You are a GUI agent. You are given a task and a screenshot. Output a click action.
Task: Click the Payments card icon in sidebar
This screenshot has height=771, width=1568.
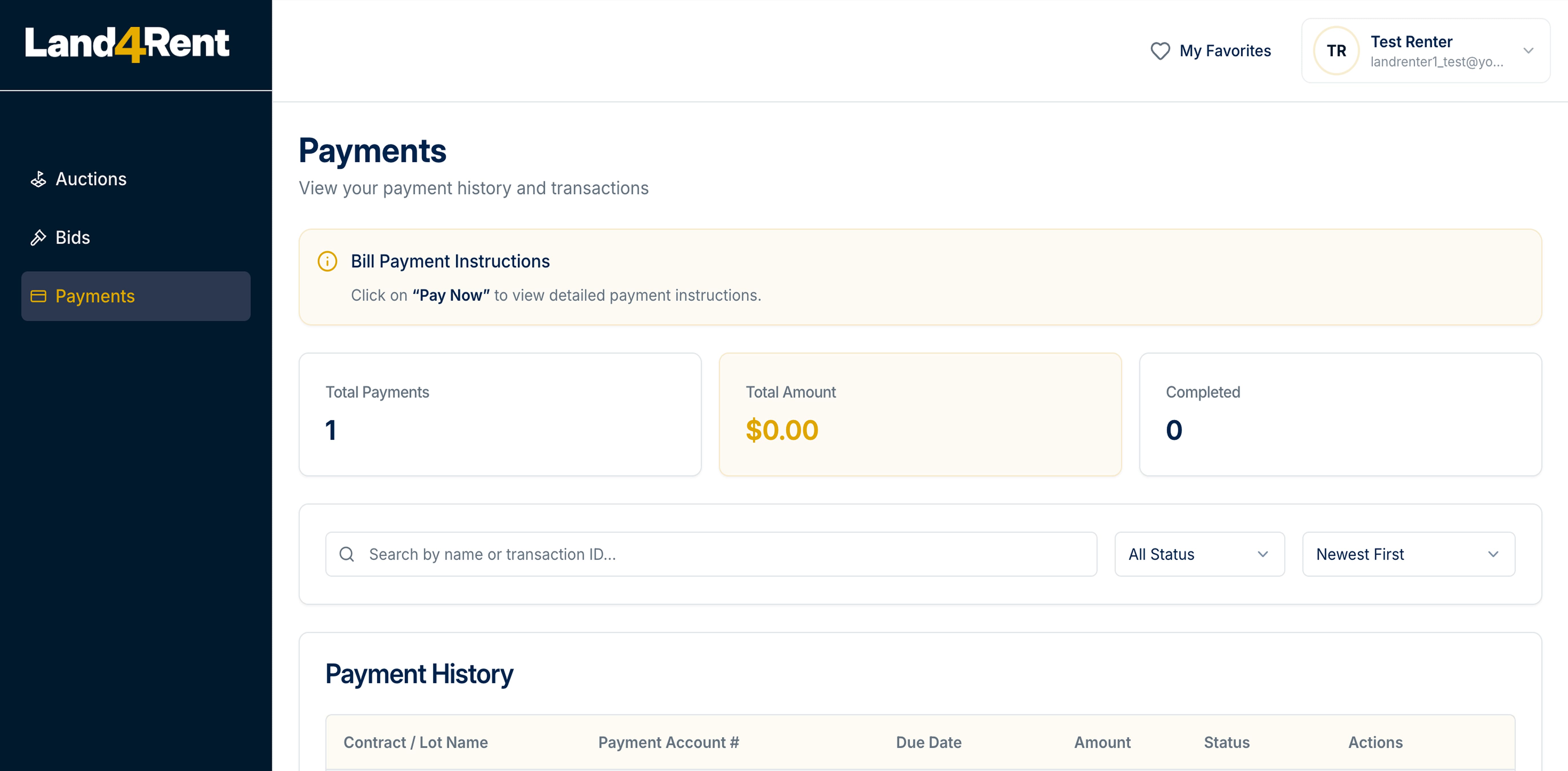(38, 296)
